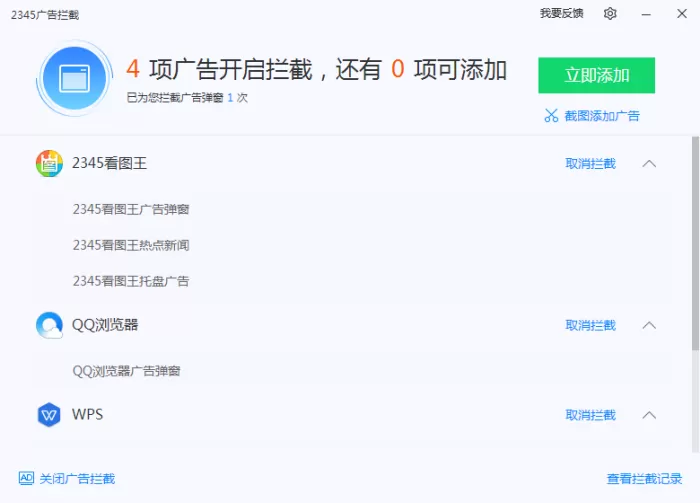The image size is (700, 503).
Task: Click 截图添加广告 link
Action: tap(602, 116)
